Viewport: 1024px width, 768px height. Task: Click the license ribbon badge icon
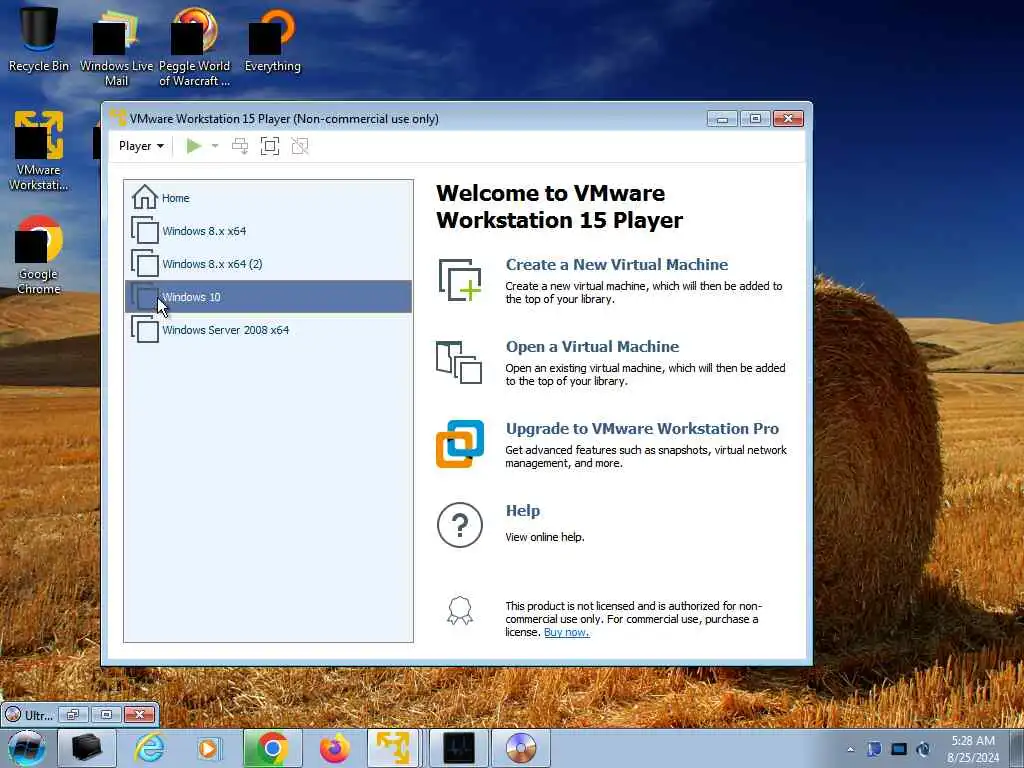460,611
